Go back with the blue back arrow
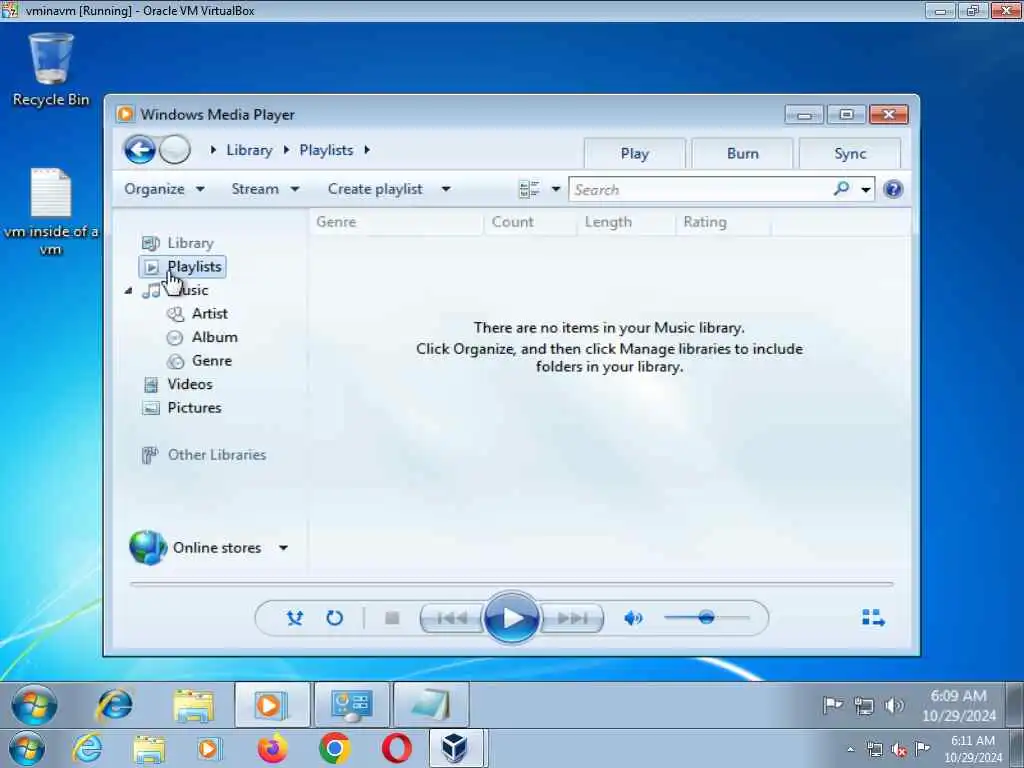 click(x=140, y=150)
